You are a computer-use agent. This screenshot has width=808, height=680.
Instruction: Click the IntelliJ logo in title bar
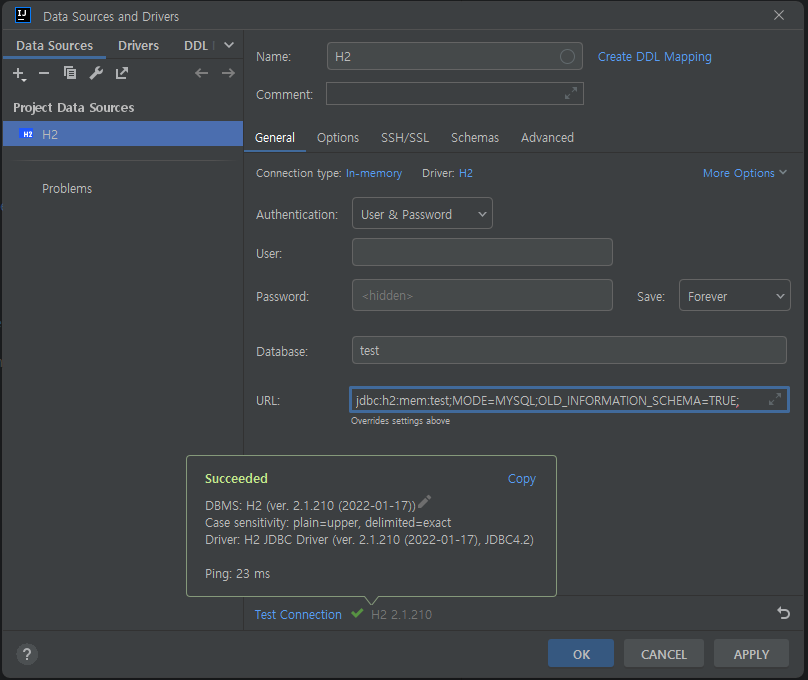coord(23,15)
